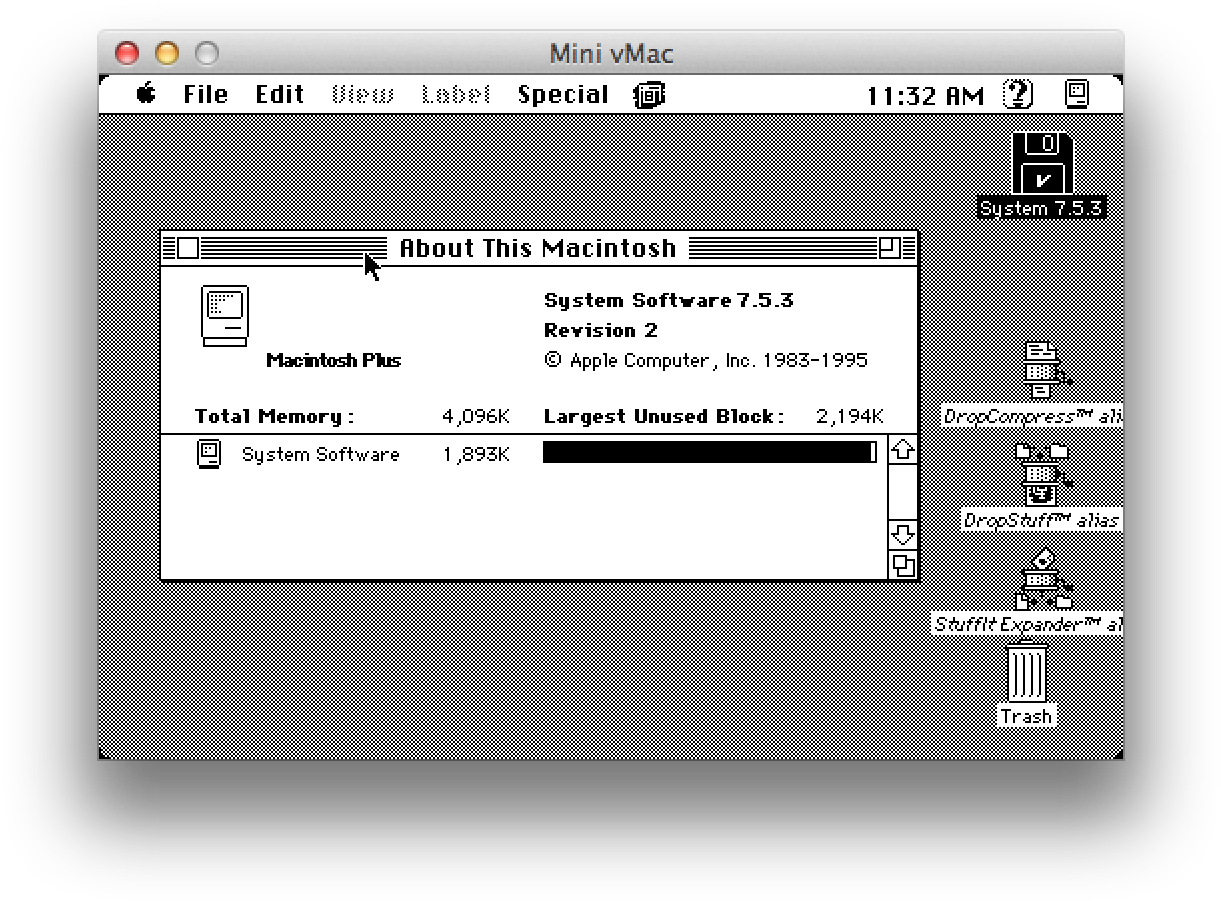The height and width of the screenshot is (901, 1221).
Task: Click the DropCompress alias label
Action: coord(1032,416)
